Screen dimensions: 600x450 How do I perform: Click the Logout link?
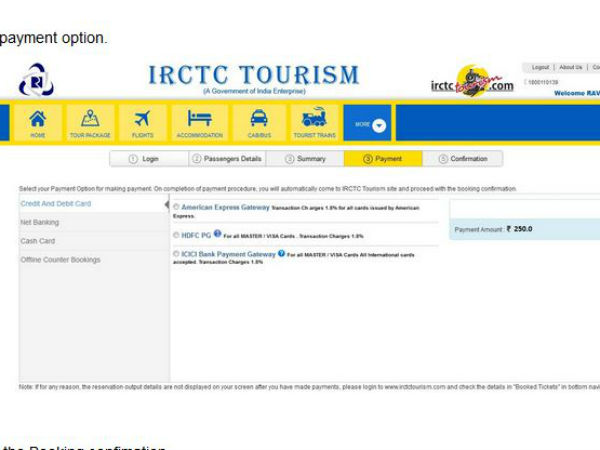pos(540,67)
